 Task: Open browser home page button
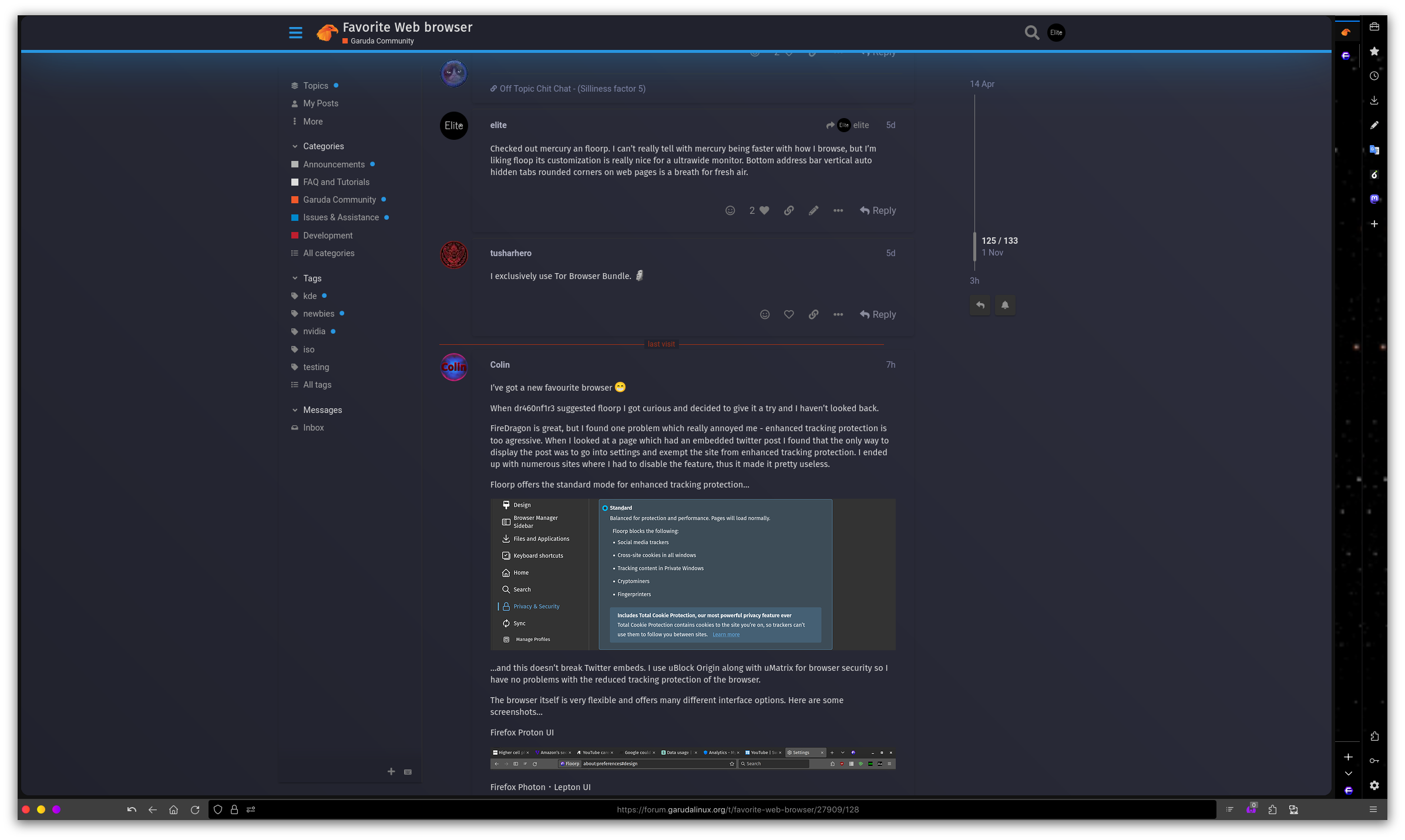click(174, 810)
